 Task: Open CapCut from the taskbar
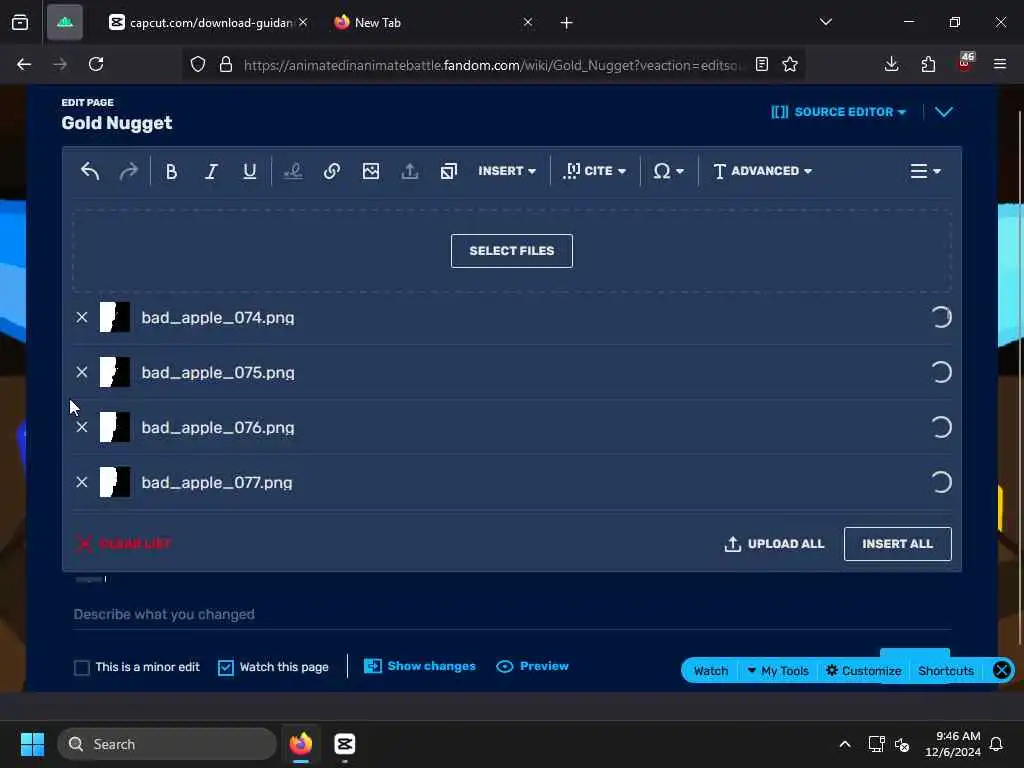pyautogui.click(x=344, y=744)
